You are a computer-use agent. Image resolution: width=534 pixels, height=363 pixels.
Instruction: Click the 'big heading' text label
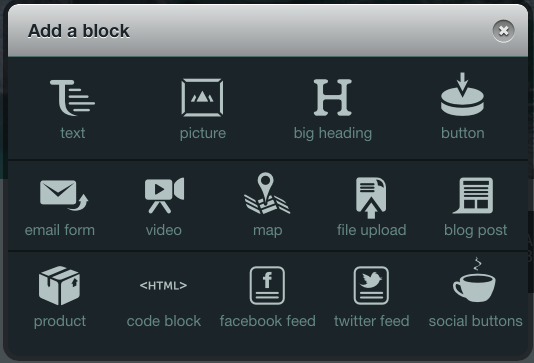pos(333,133)
